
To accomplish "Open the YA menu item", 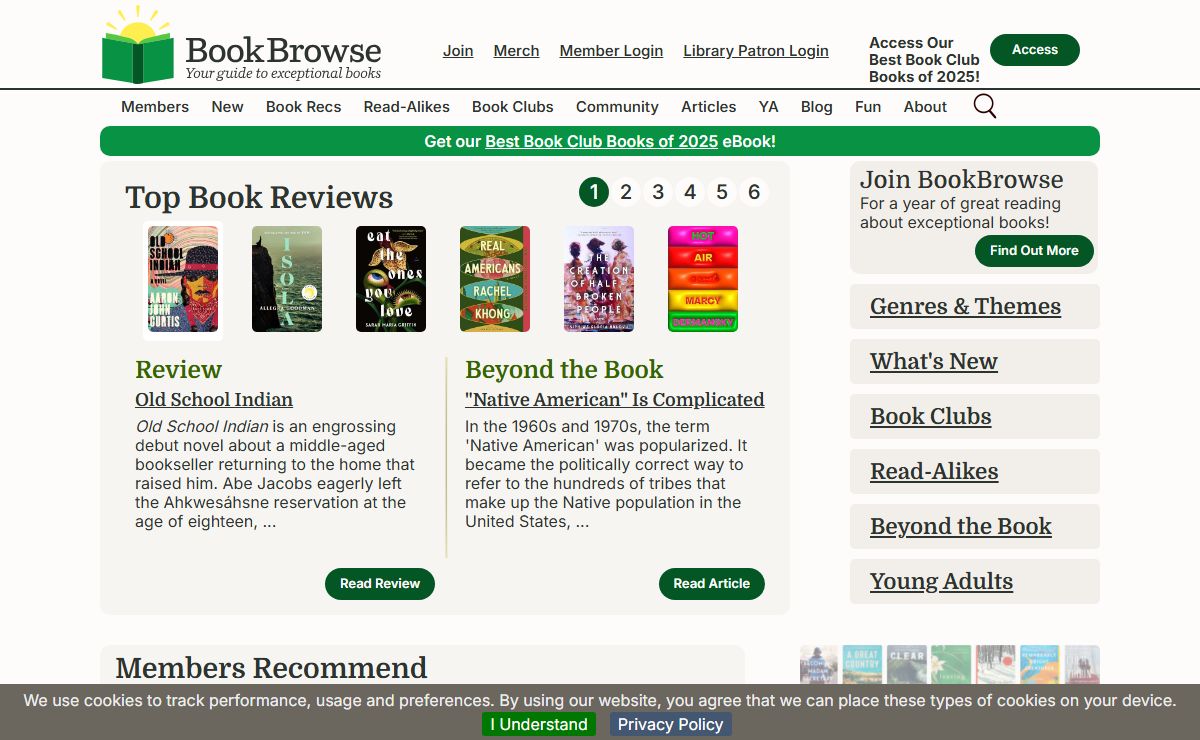I will (x=768, y=107).
